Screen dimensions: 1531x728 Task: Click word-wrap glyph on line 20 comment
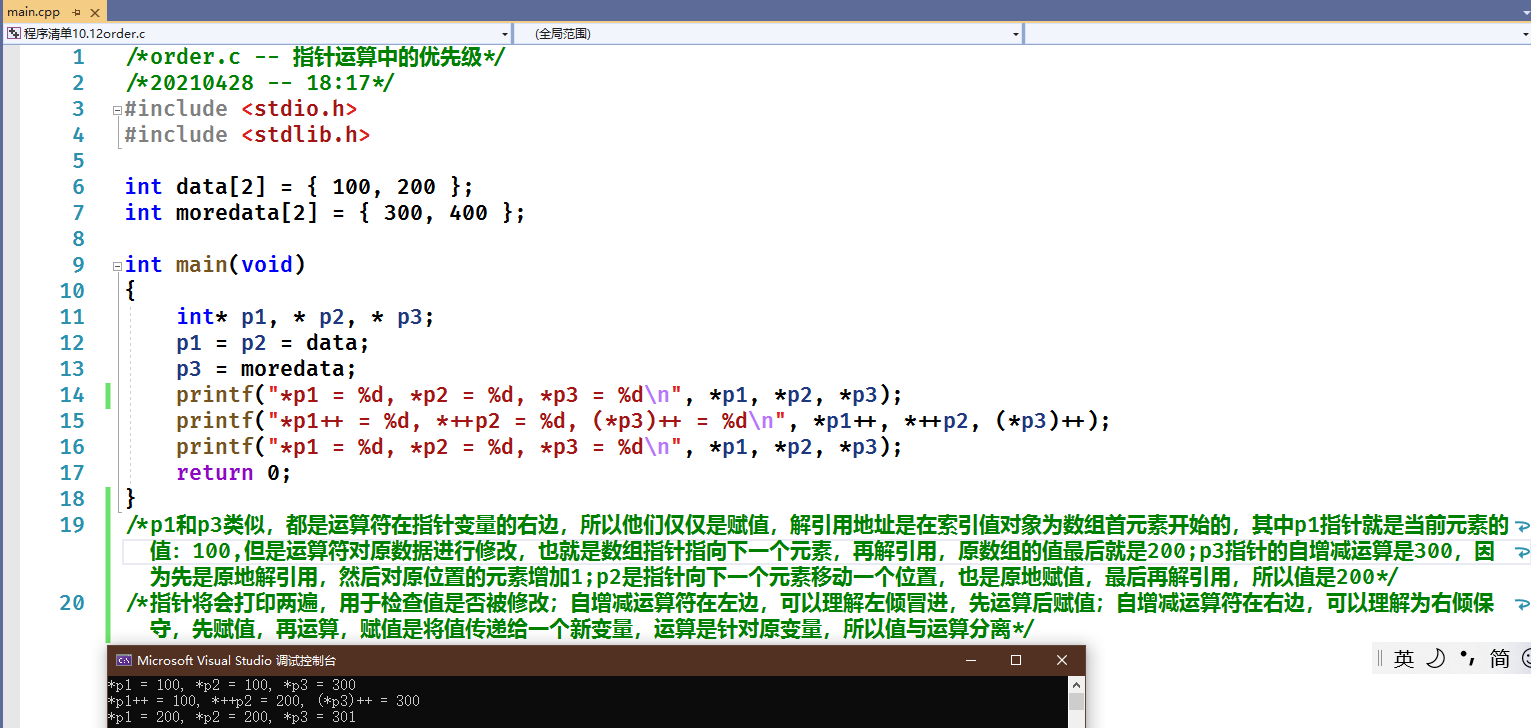[x=1522, y=603]
